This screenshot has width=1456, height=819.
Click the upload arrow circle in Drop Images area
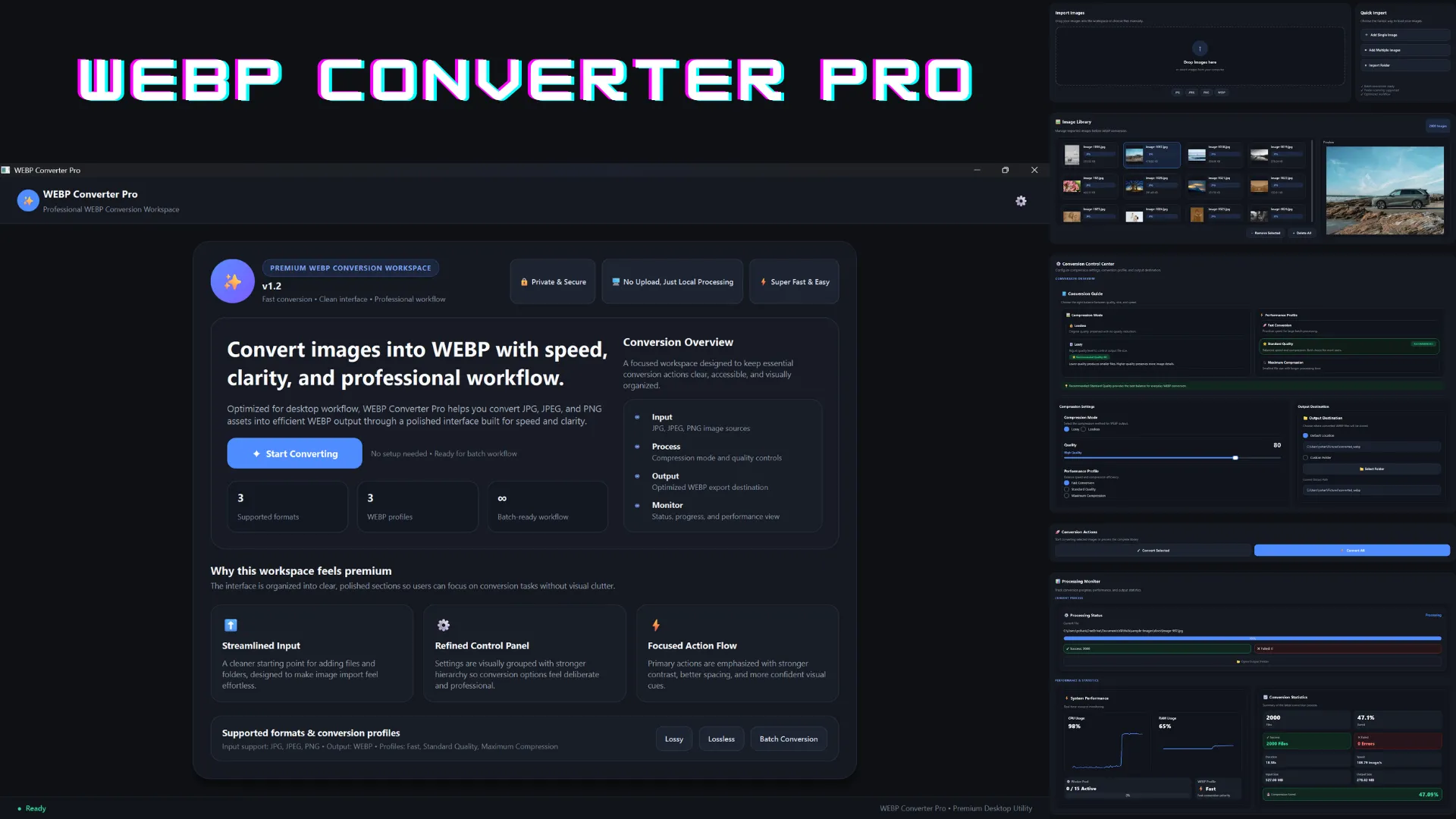[1200, 49]
